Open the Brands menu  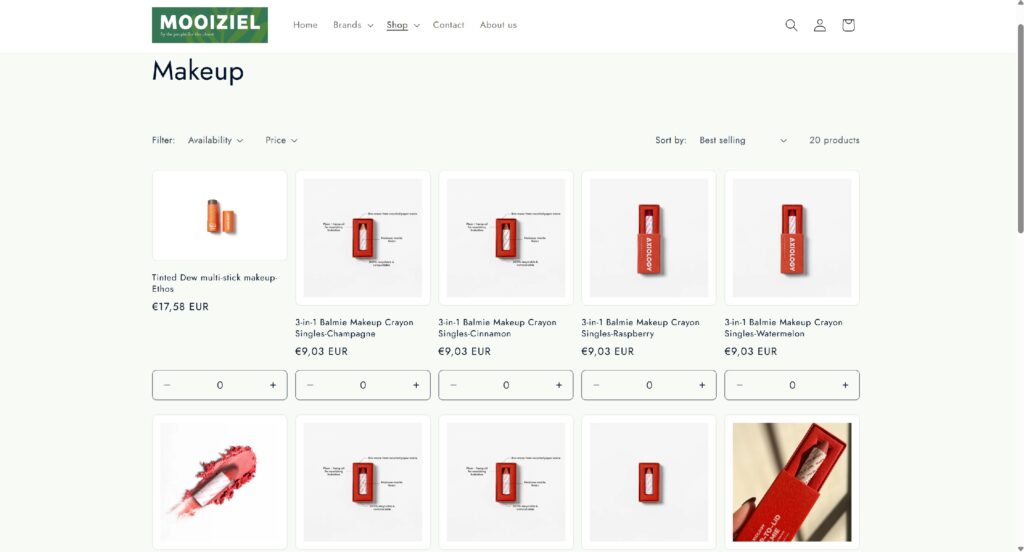(x=353, y=25)
